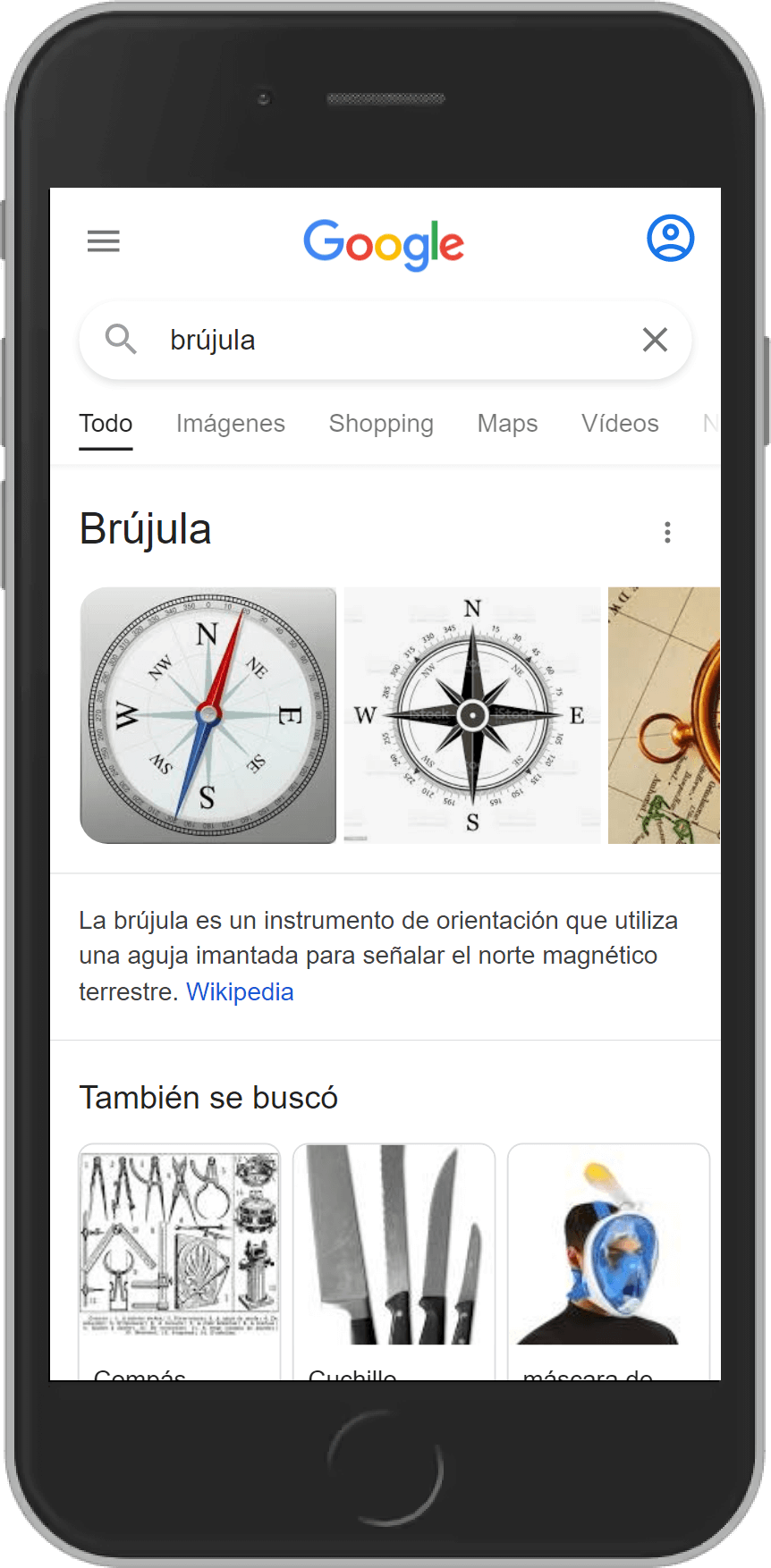
Task: Select the Todo tab
Action: tap(106, 424)
